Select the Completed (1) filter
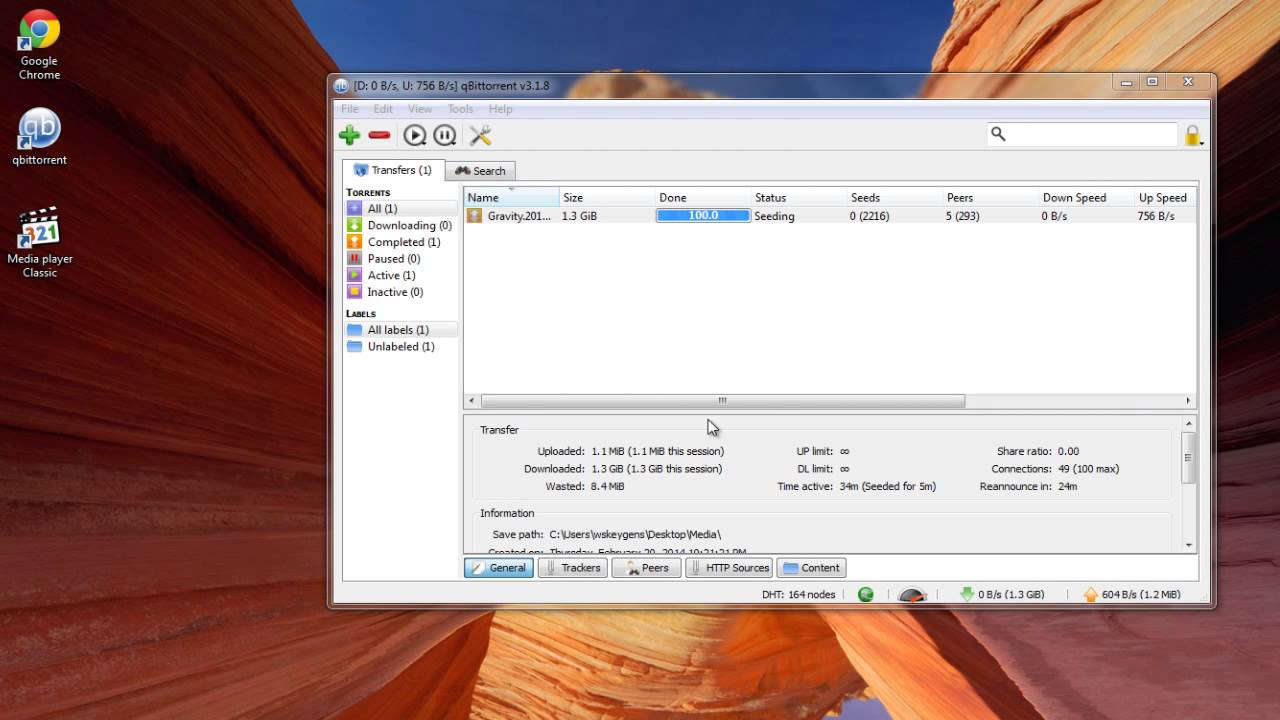This screenshot has height=720, width=1280. [400, 242]
